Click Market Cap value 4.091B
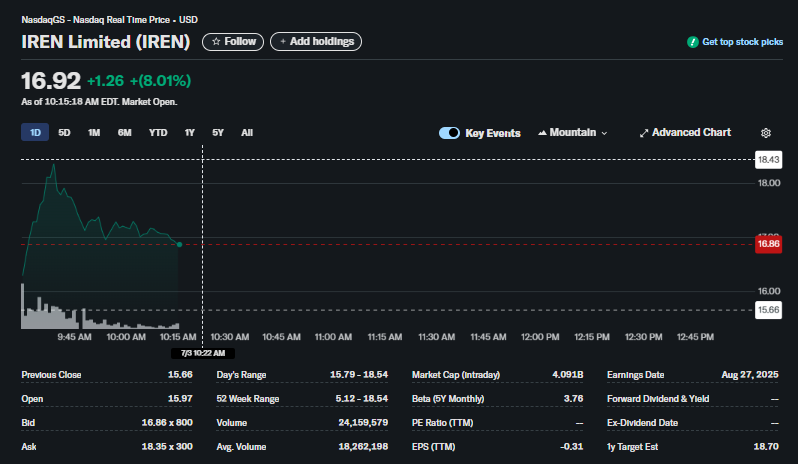The width and height of the screenshot is (798, 464). 567,375
